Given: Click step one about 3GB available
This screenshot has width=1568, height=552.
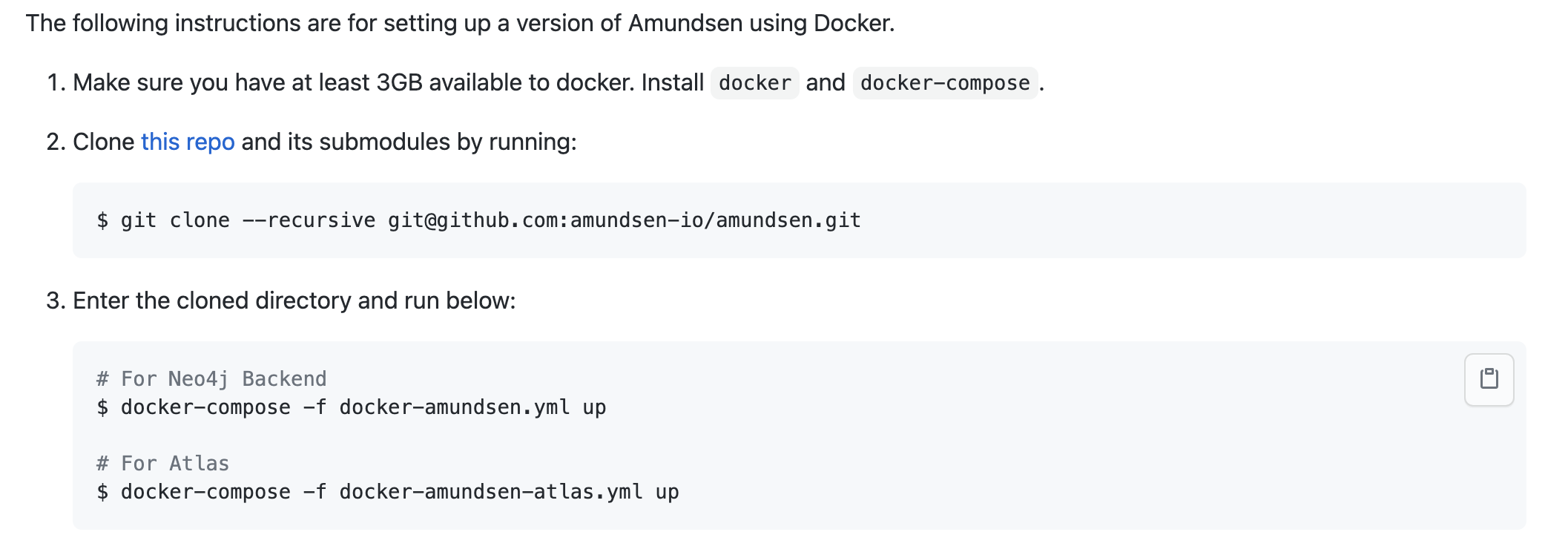Looking at the screenshot, I should pos(545,82).
